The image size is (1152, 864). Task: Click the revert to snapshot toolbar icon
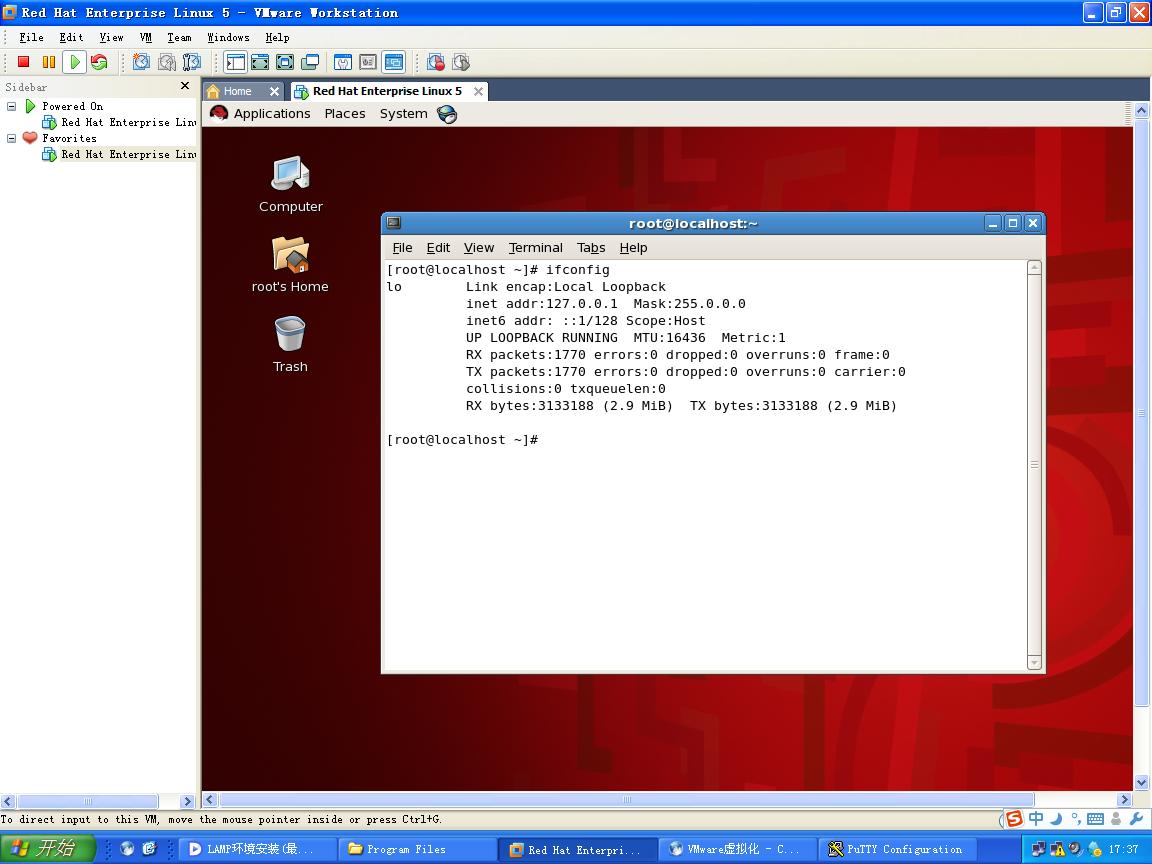tap(167, 62)
